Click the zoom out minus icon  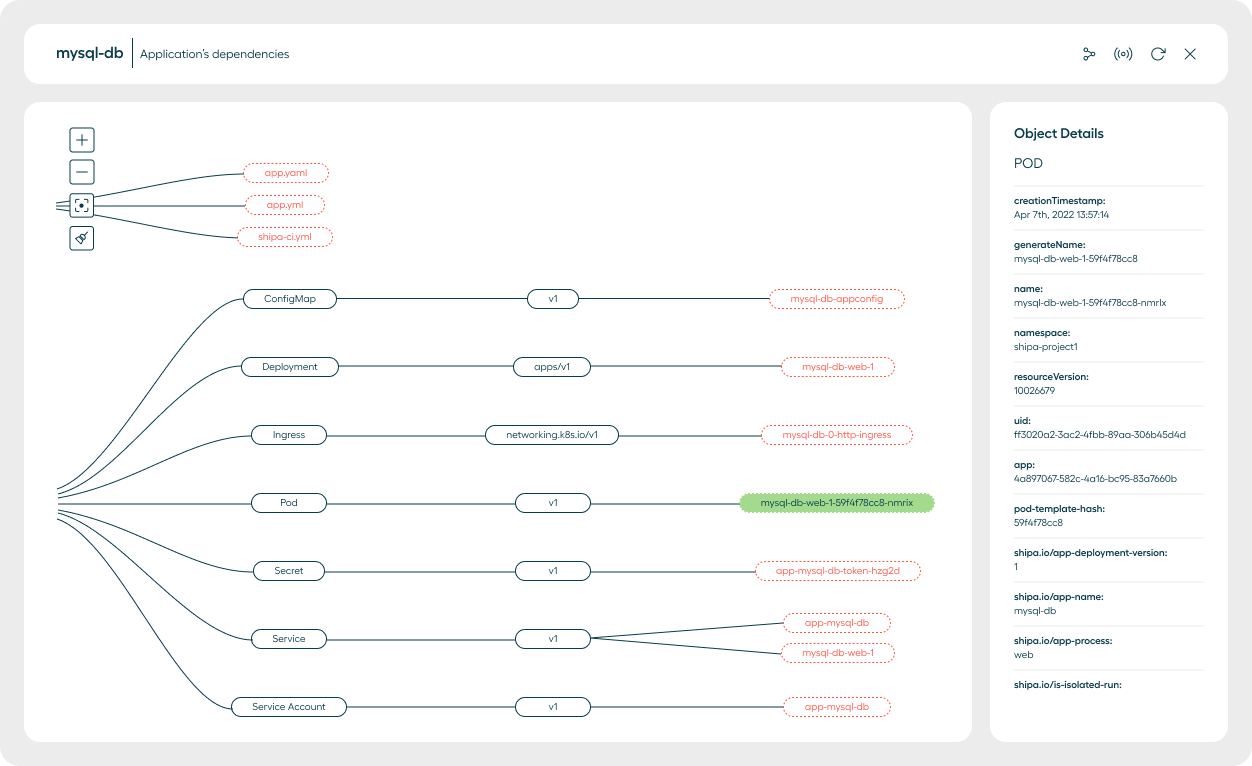(x=82, y=172)
